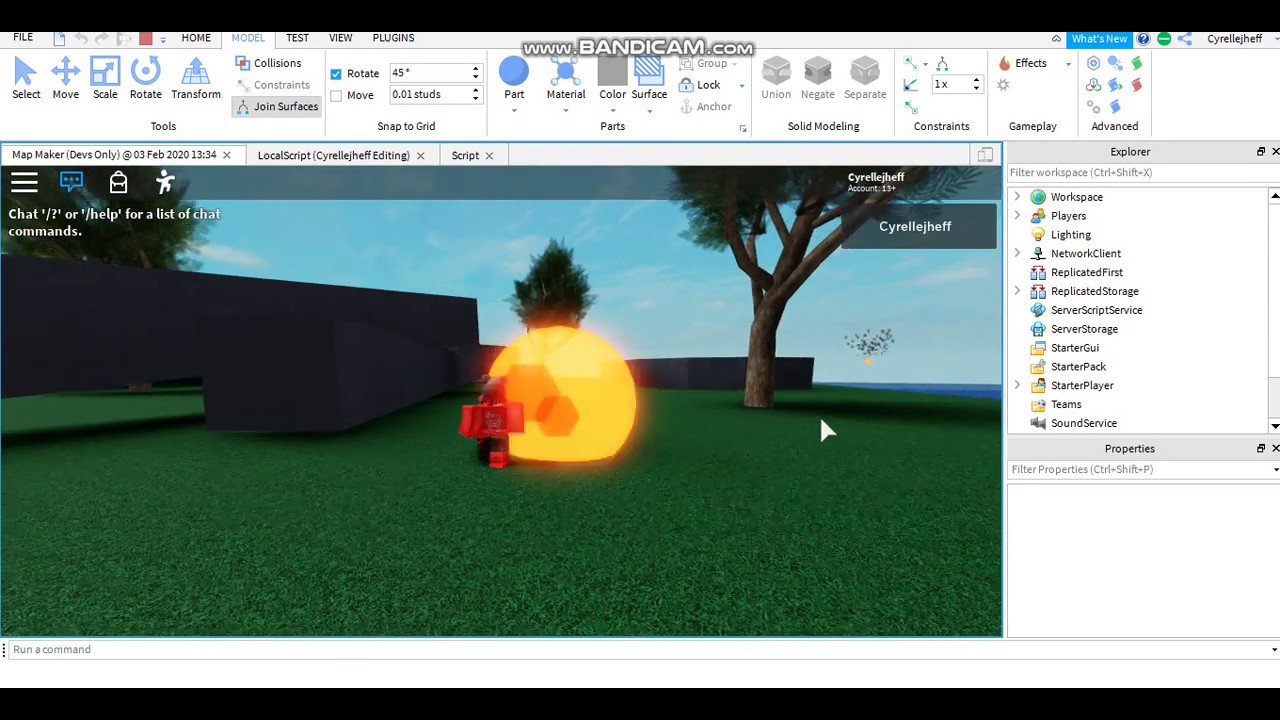Open the emotes figure icon
The image size is (1280, 720).
point(165,182)
